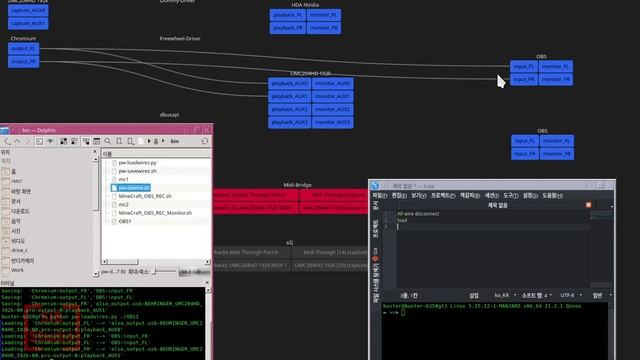Close Dolphin's embedded terminal panel
The image size is (640, 360).
click(x=207, y=282)
